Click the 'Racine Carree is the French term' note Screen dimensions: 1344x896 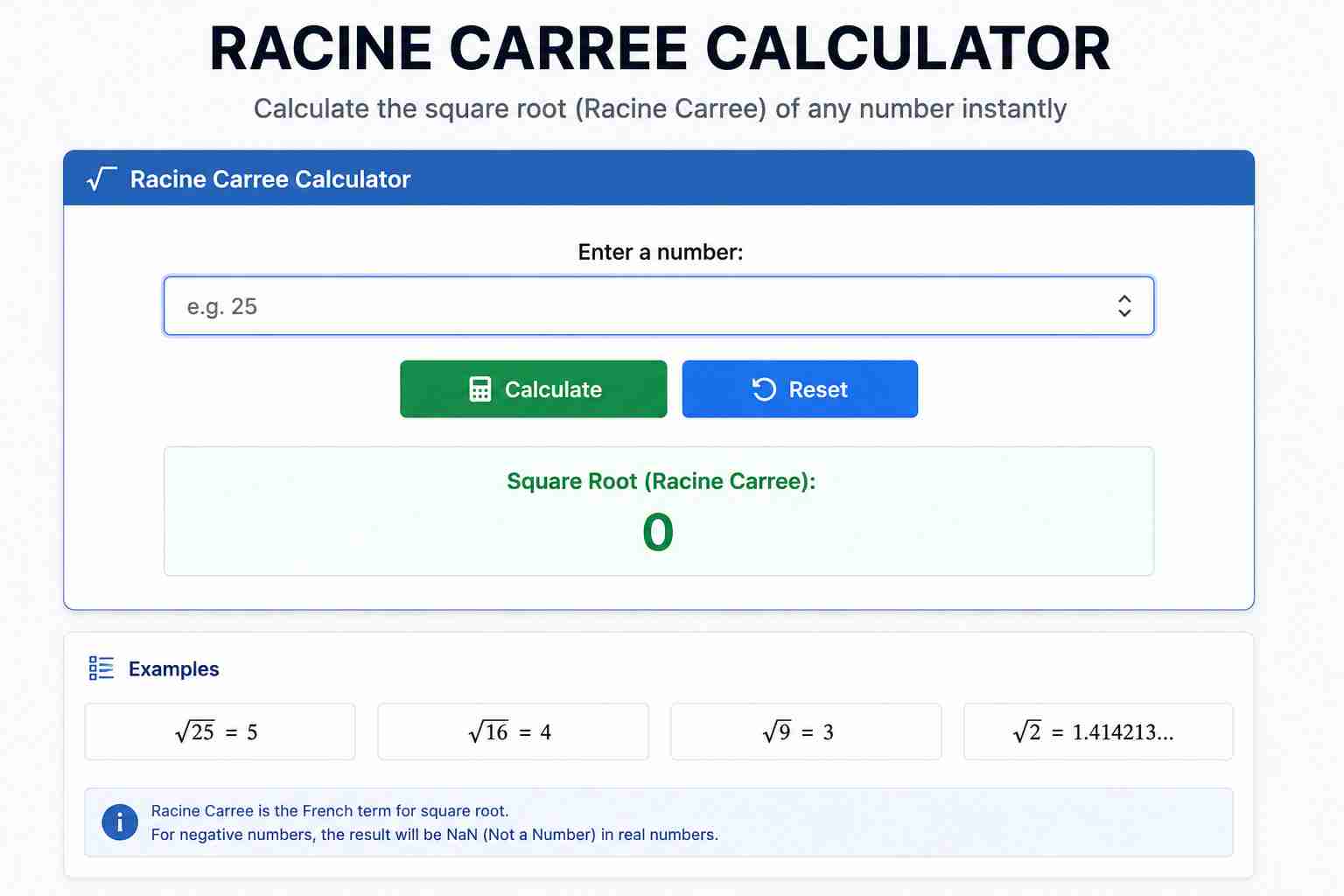click(330, 811)
